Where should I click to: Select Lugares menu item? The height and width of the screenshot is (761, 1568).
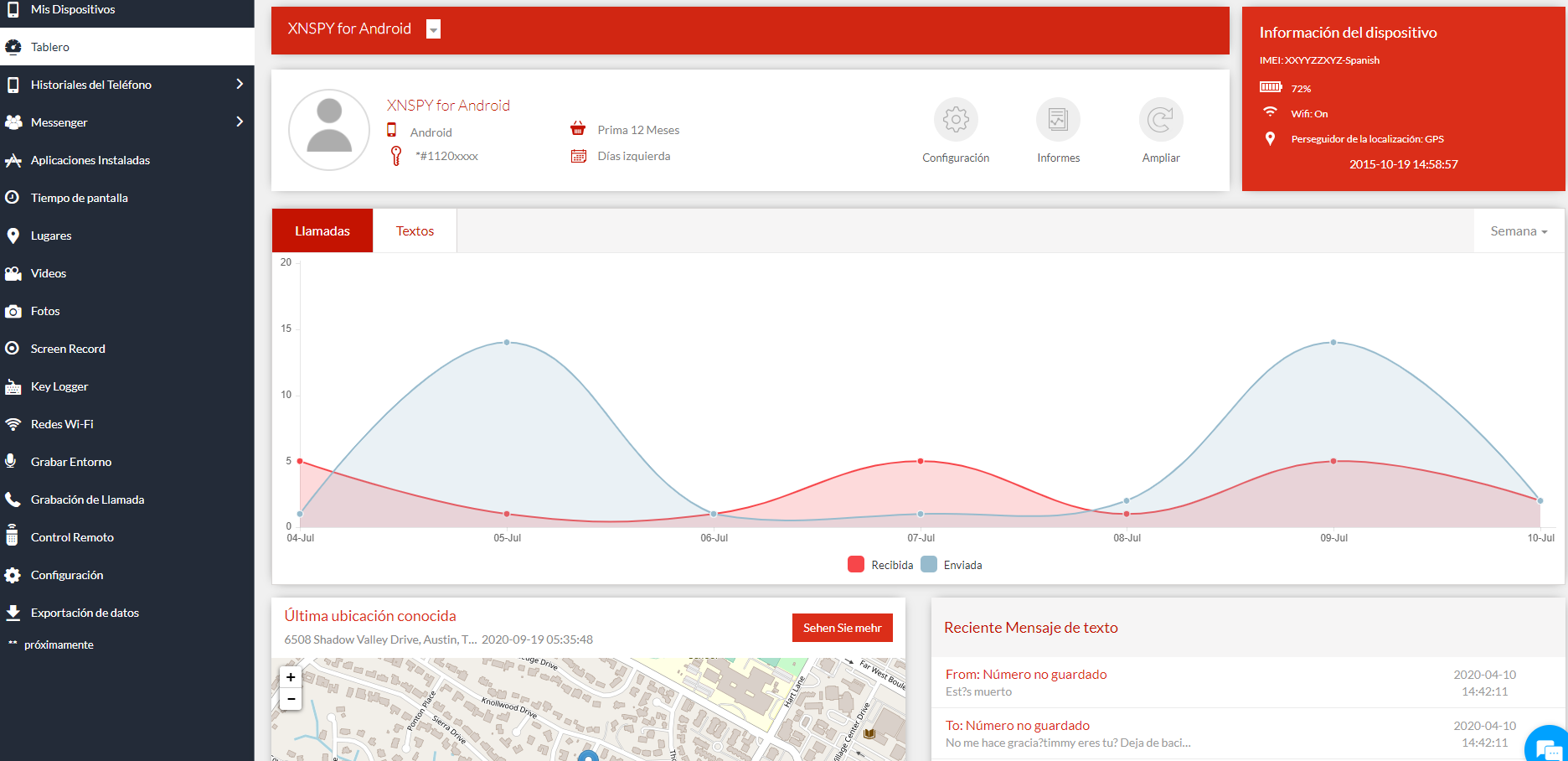[127, 236]
